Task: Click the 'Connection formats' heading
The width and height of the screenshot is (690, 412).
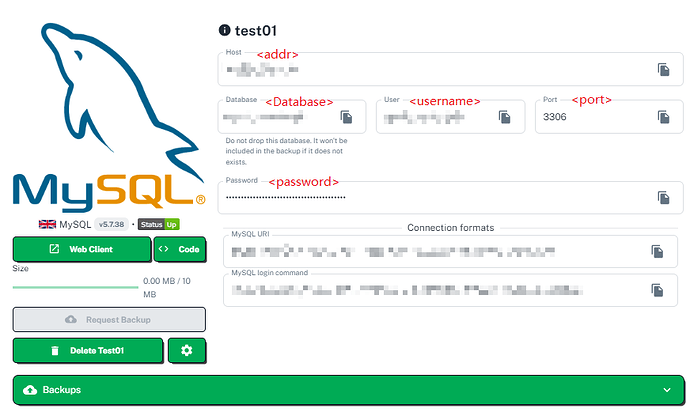Action: pyautogui.click(x=451, y=228)
